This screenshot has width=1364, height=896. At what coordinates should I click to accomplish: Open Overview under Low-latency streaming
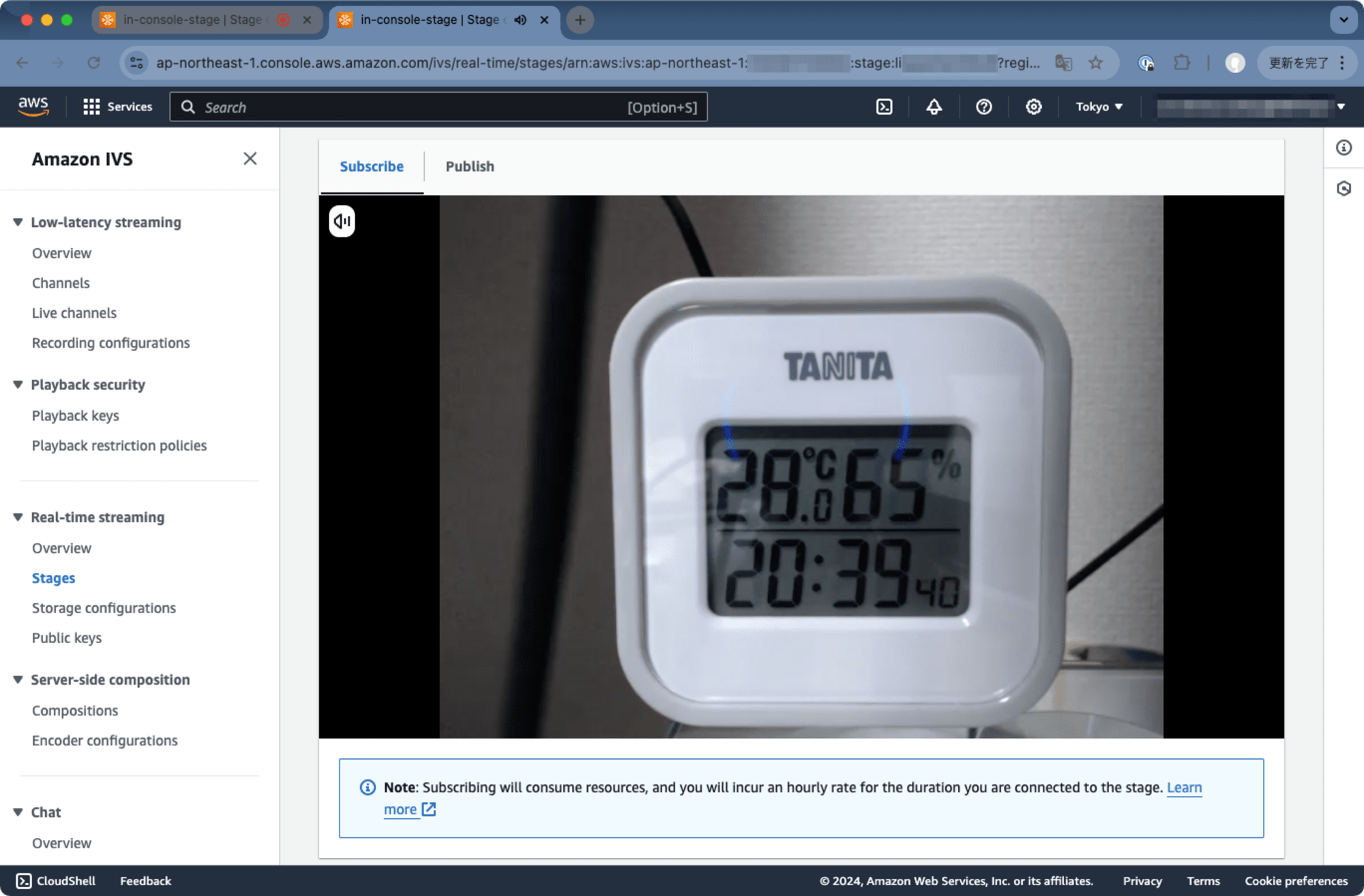click(61, 253)
